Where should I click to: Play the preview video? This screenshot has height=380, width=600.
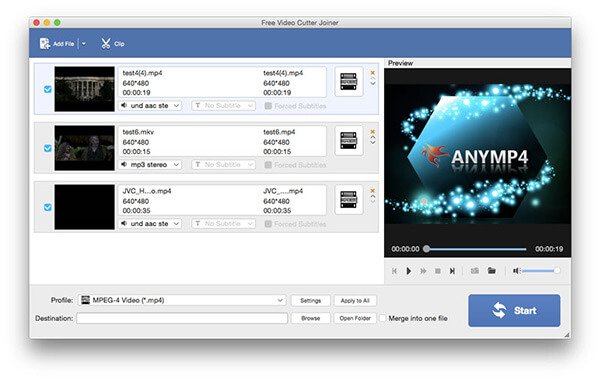click(x=408, y=271)
